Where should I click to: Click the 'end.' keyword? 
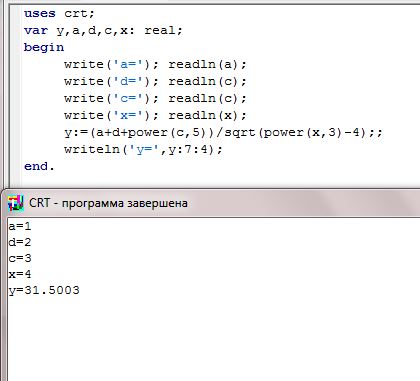(39, 166)
